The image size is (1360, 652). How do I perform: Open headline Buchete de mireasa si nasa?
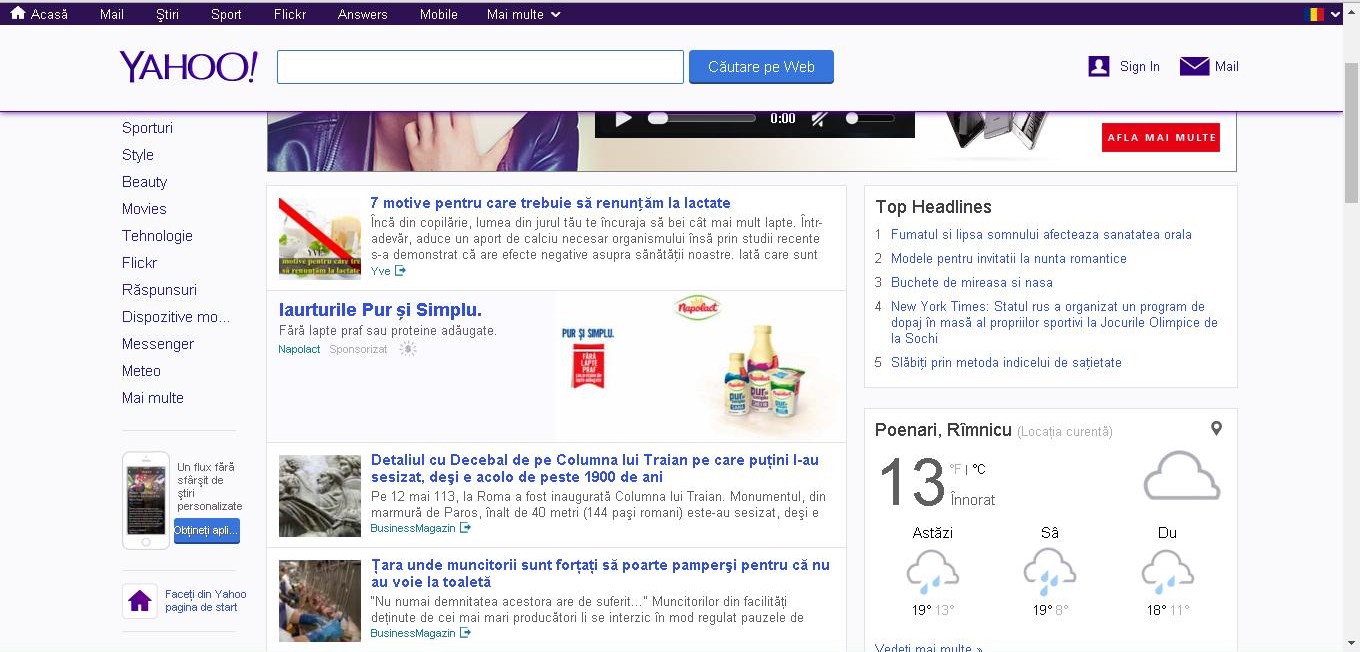click(971, 282)
